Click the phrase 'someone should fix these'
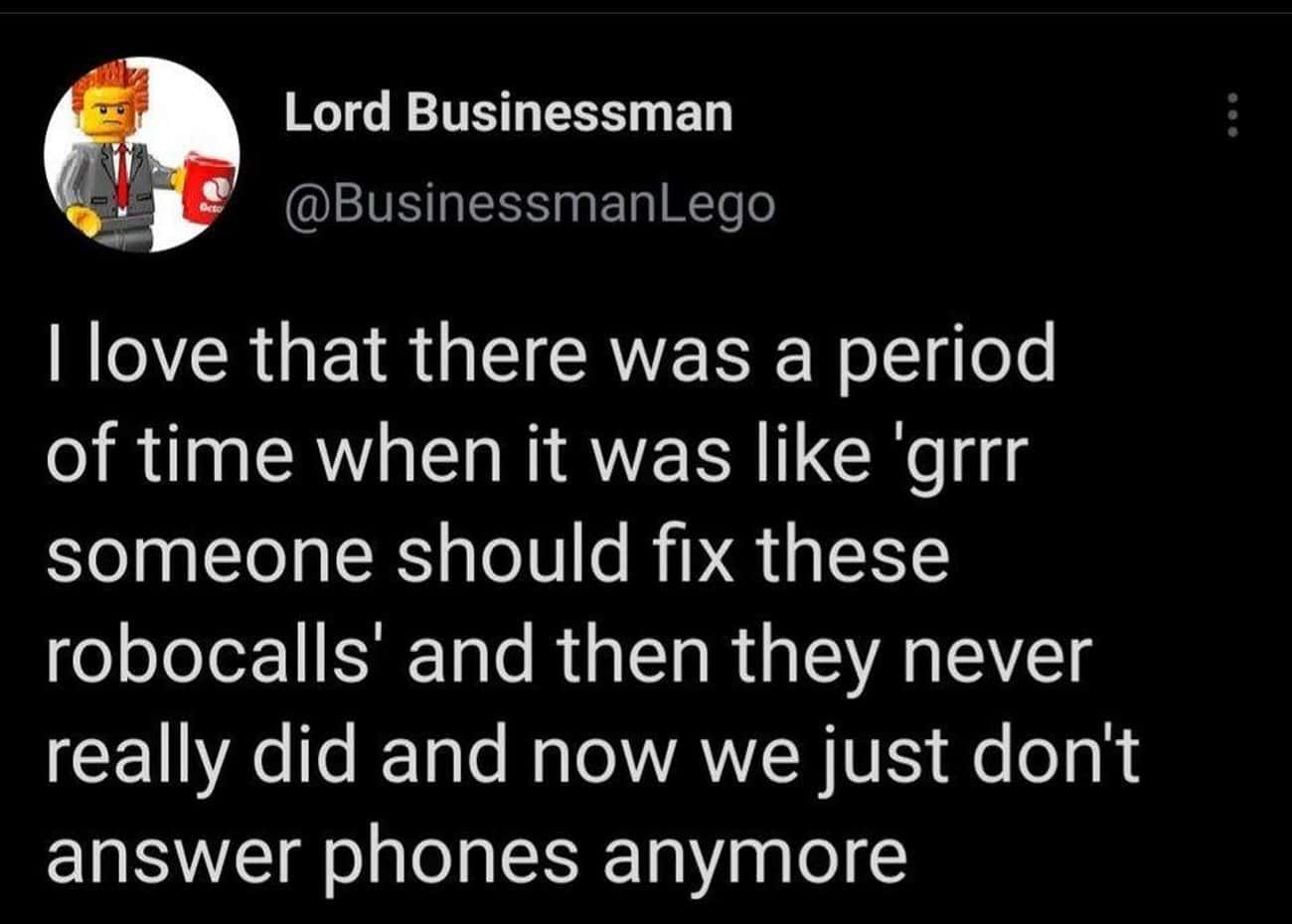 tap(497, 555)
